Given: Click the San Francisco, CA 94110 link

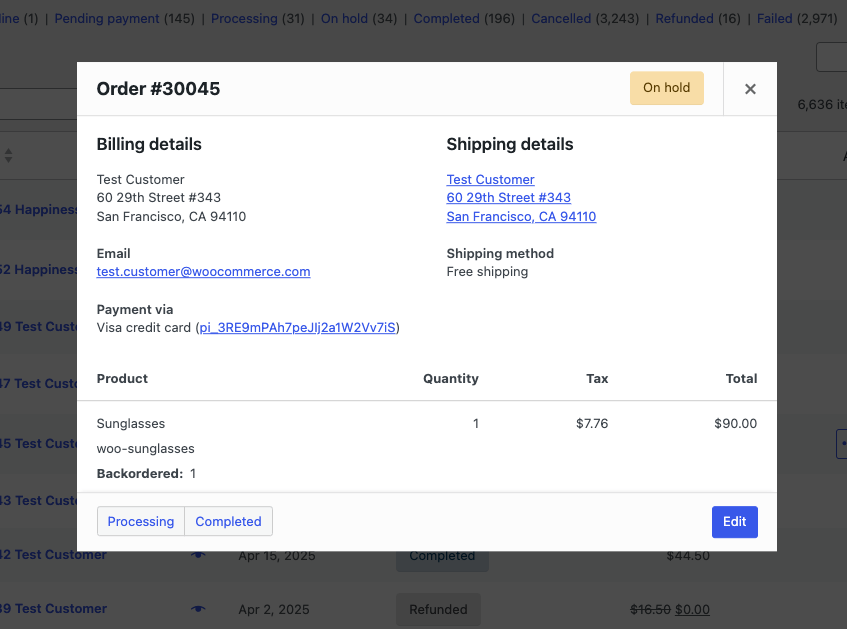Looking at the screenshot, I should coord(520,216).
